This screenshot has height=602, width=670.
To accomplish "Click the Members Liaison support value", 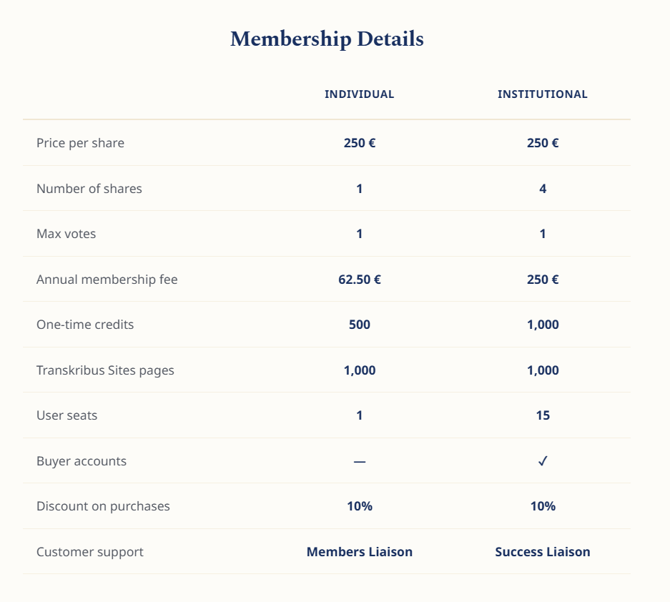I will point(359,552).
